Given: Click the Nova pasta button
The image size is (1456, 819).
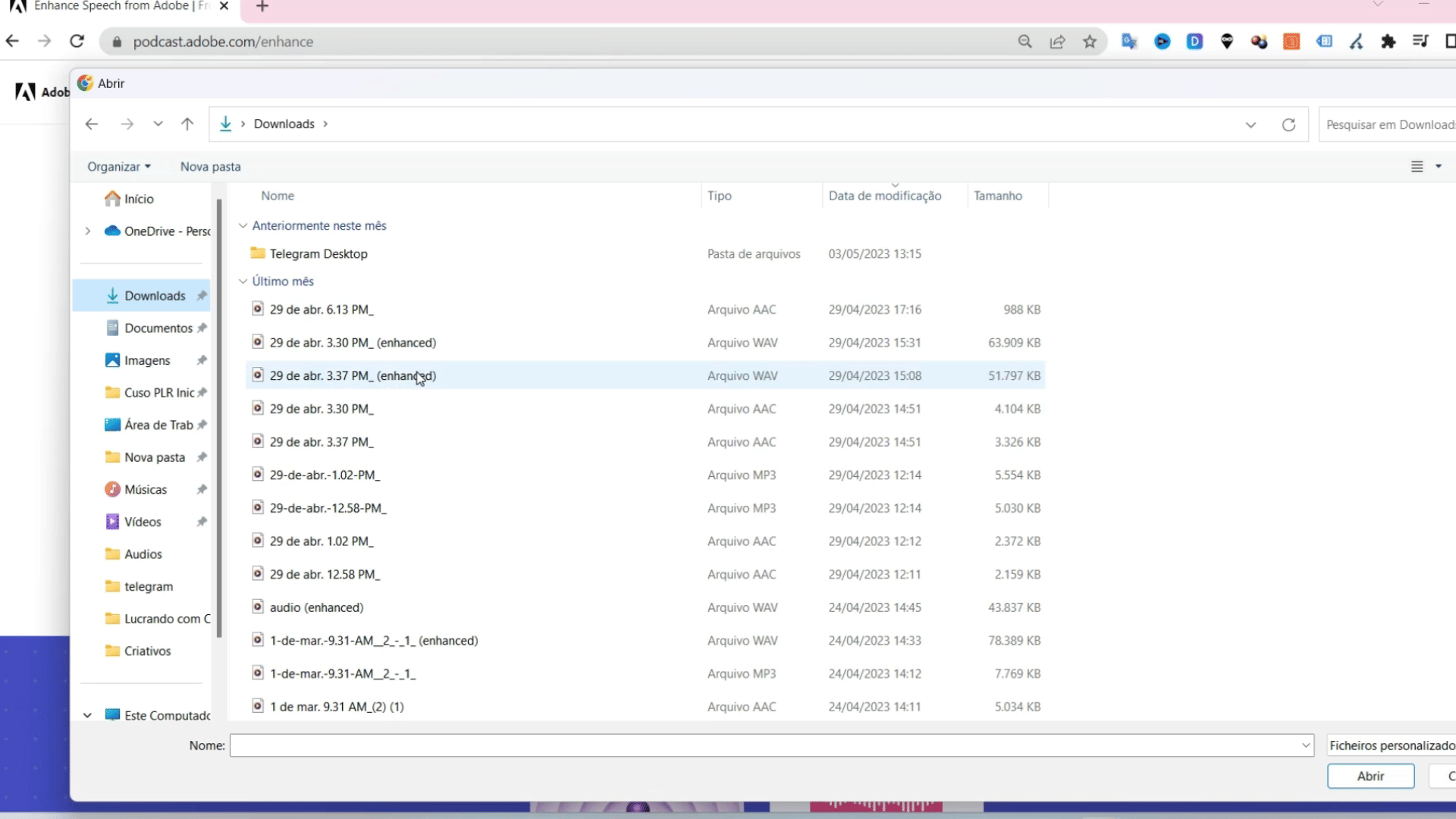Looking at the screenshot, I should coord(210,167).
